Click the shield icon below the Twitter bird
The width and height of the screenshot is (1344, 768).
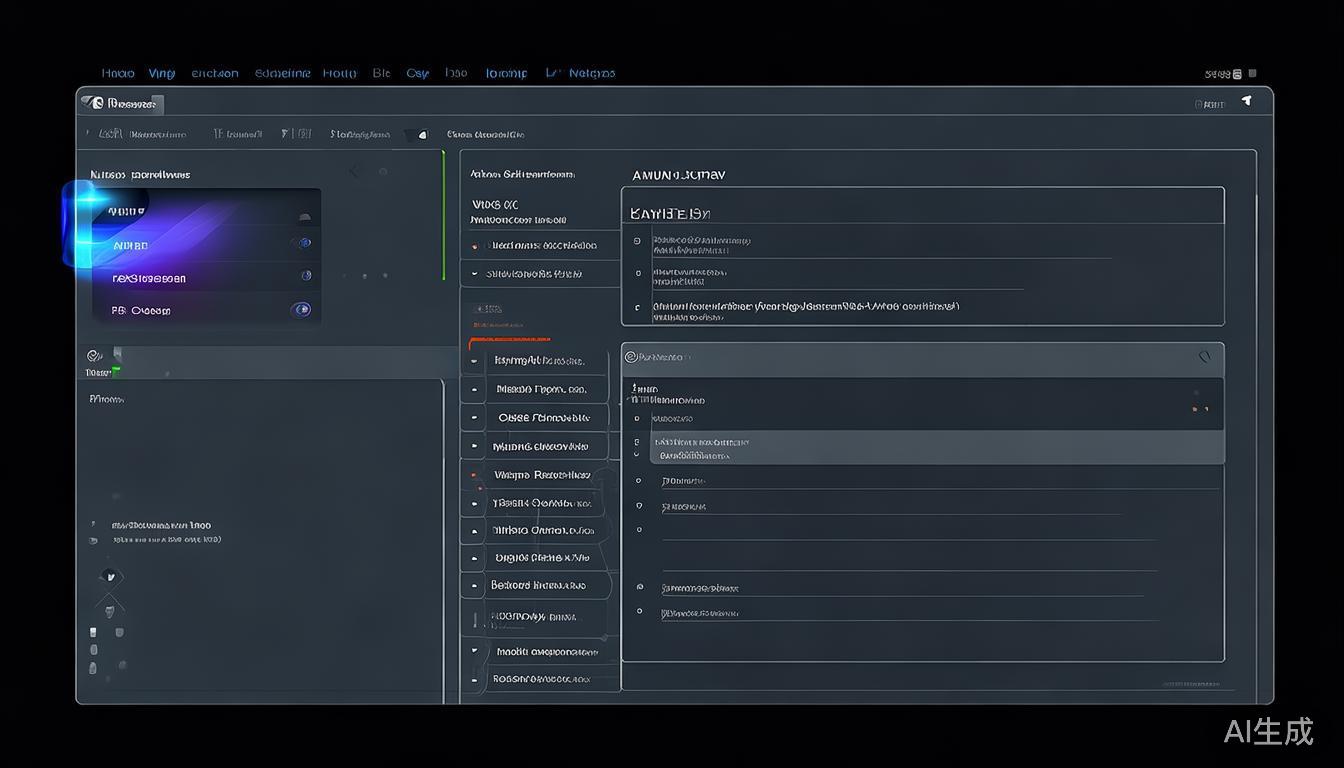[x=110, y=610]
